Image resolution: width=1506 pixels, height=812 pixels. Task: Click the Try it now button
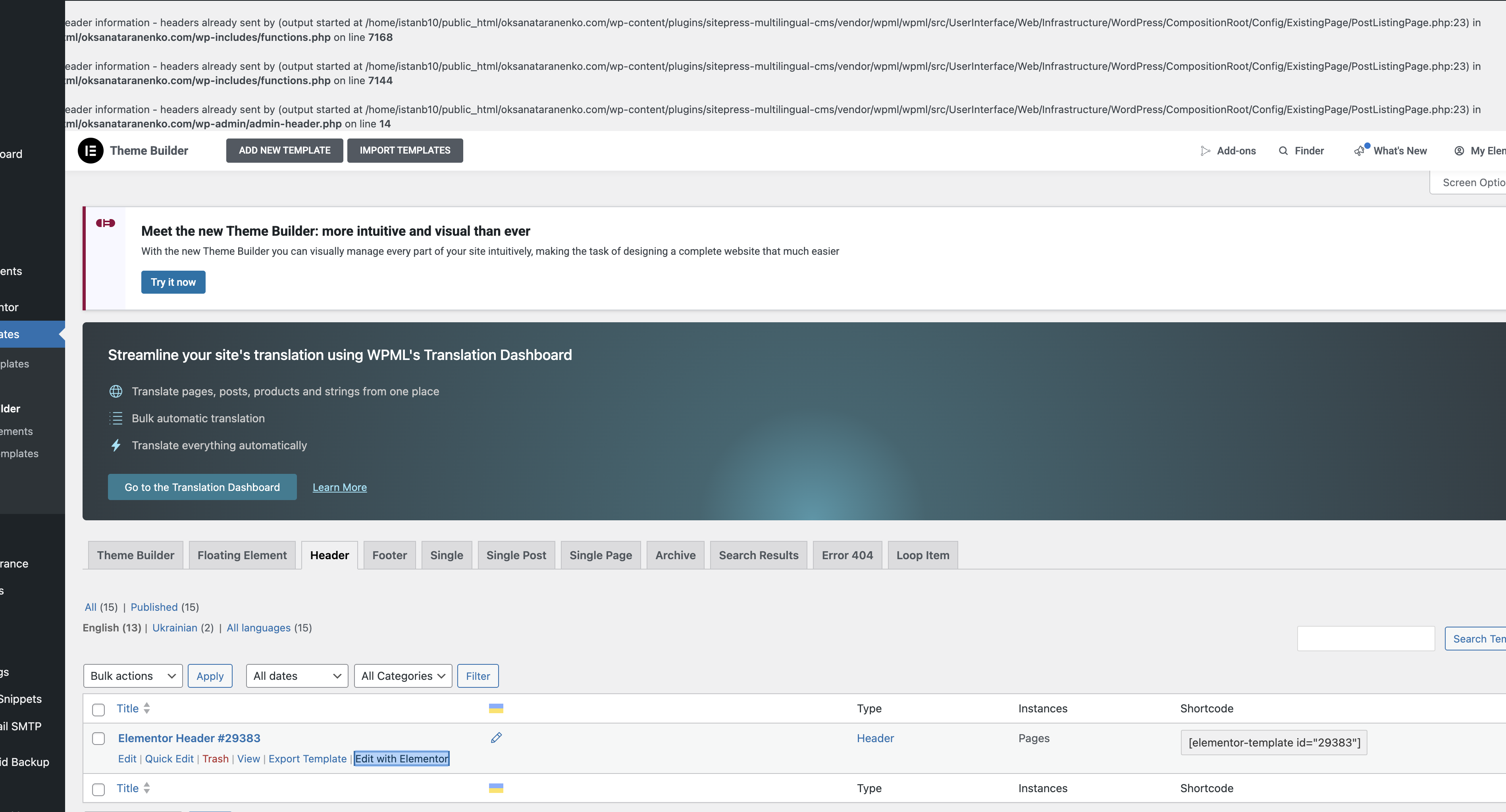[x=173, y=282]
